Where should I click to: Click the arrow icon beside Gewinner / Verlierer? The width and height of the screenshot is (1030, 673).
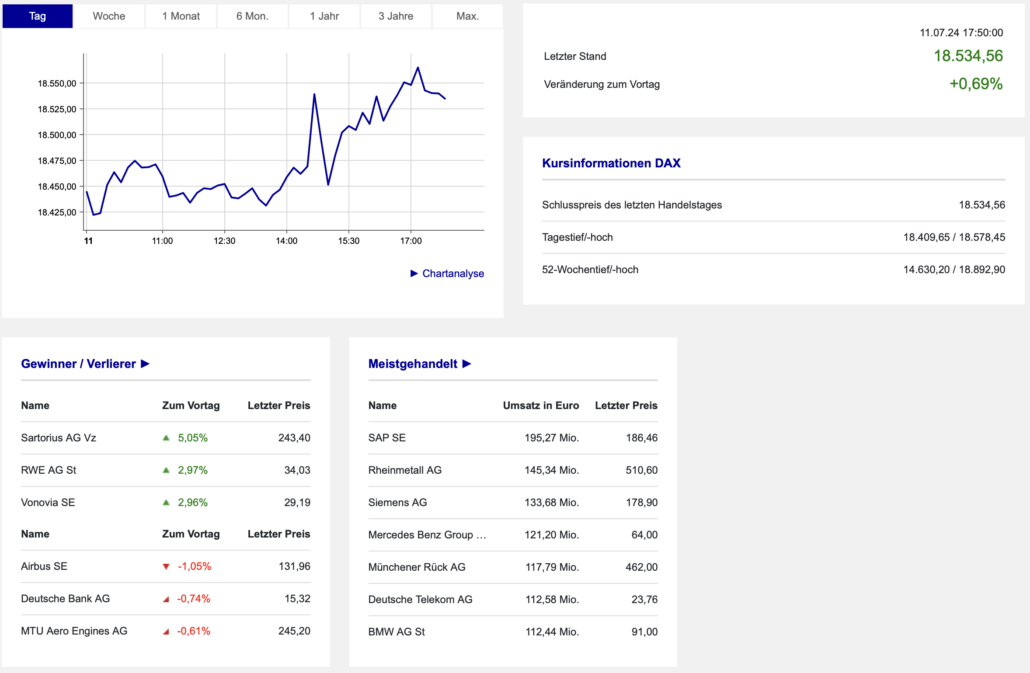pos(145,364)
